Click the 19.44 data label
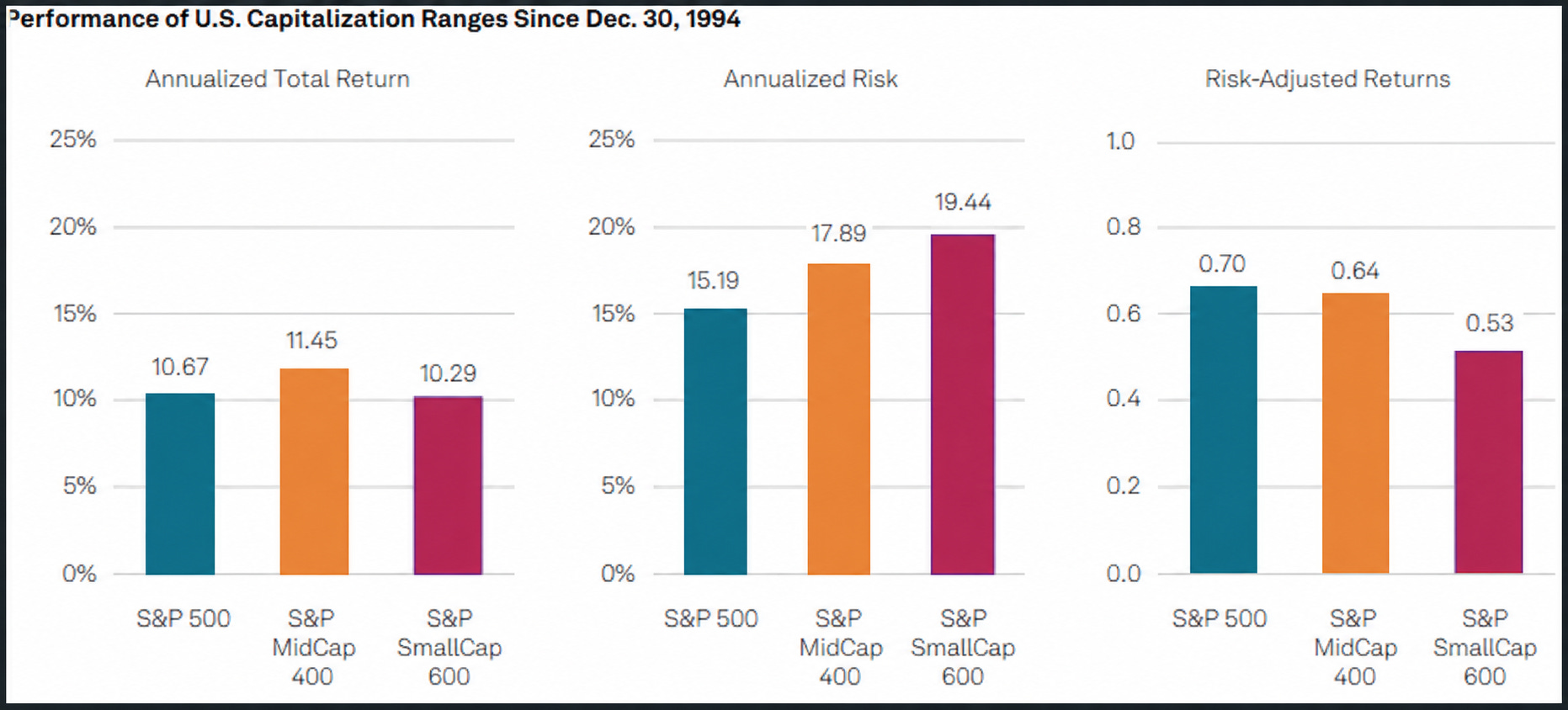Viewport: 1568px width, 710px height. point(963,202)
